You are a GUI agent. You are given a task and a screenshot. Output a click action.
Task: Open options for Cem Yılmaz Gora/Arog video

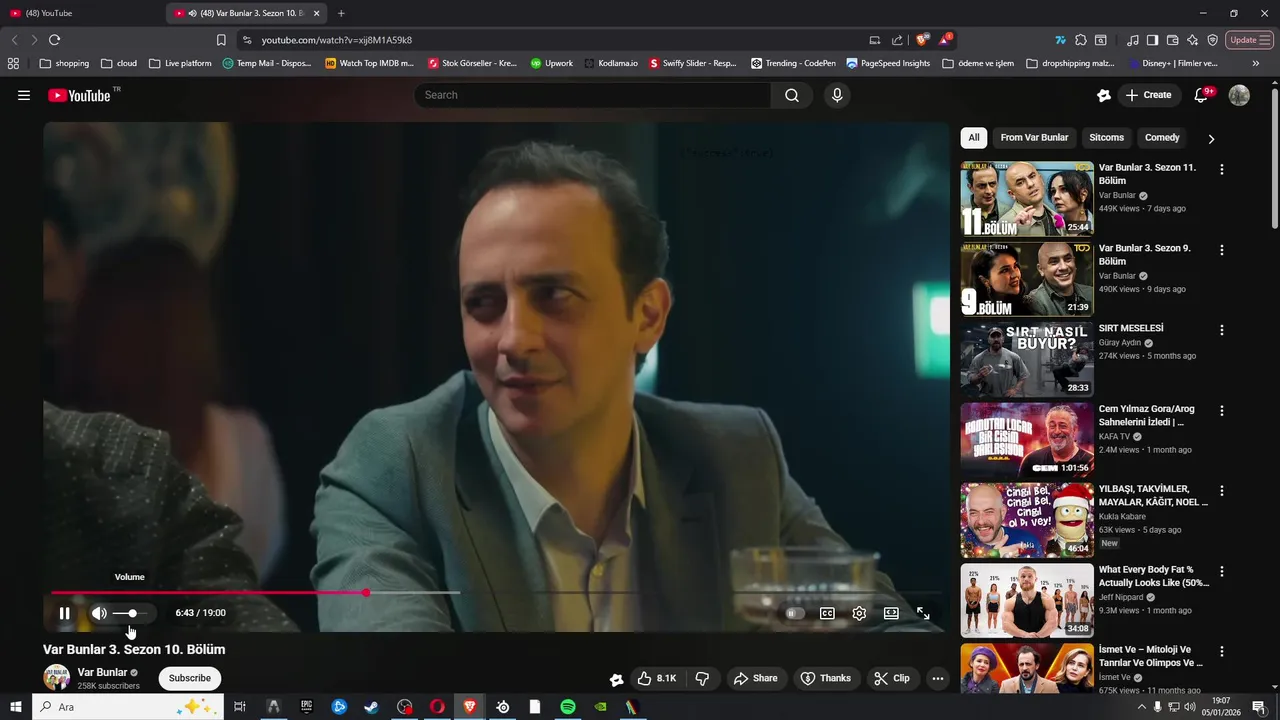[x=1221, y=411]
